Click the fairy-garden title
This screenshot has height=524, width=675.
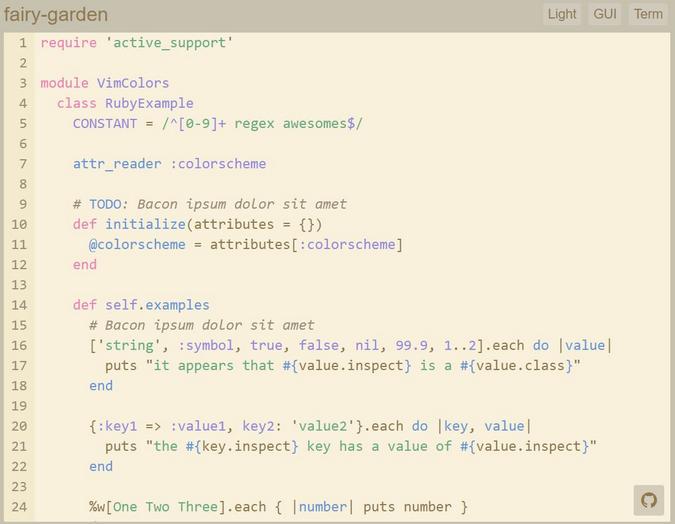(x=56, y=15)
